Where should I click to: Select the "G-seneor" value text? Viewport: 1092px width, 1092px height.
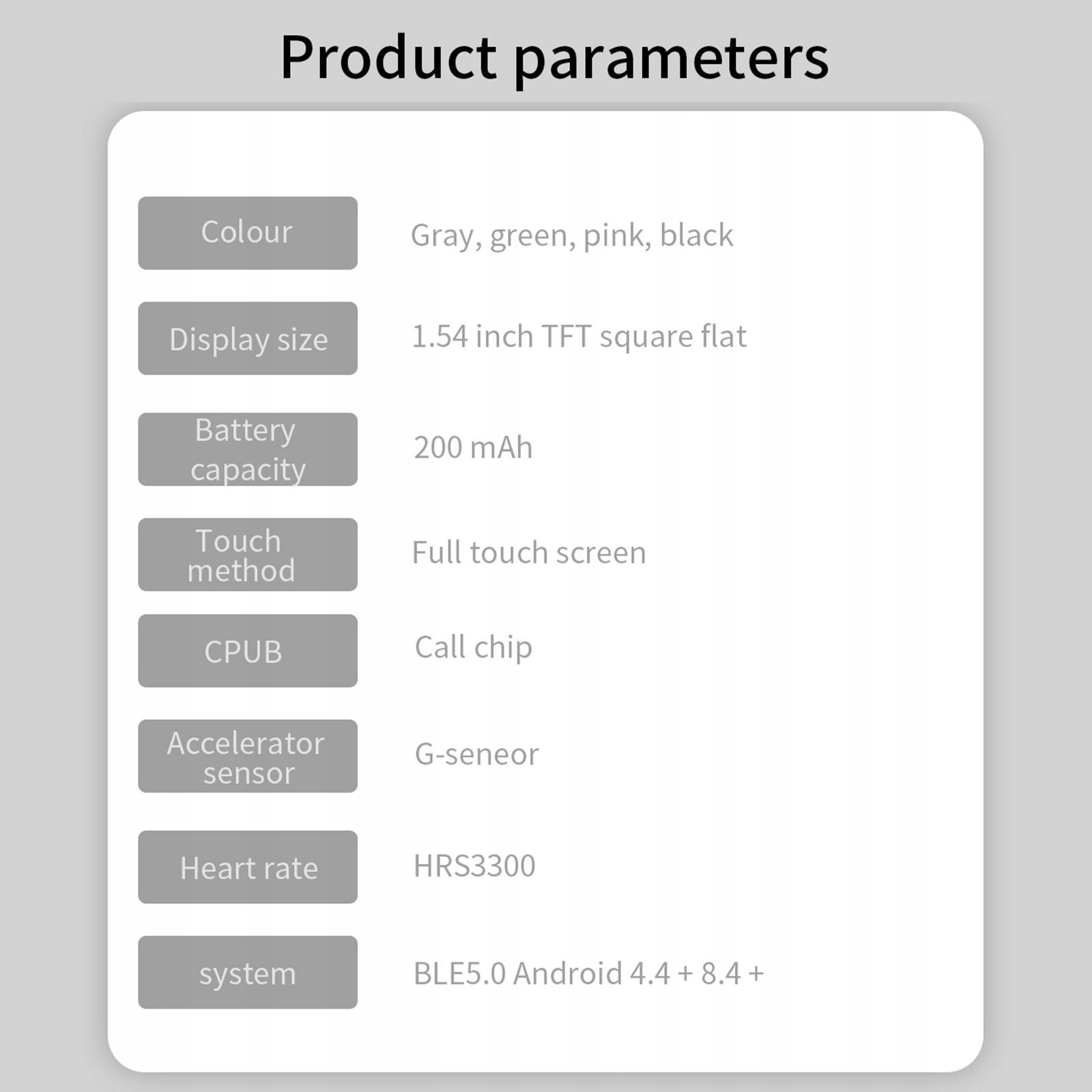(x=476, y=754)
